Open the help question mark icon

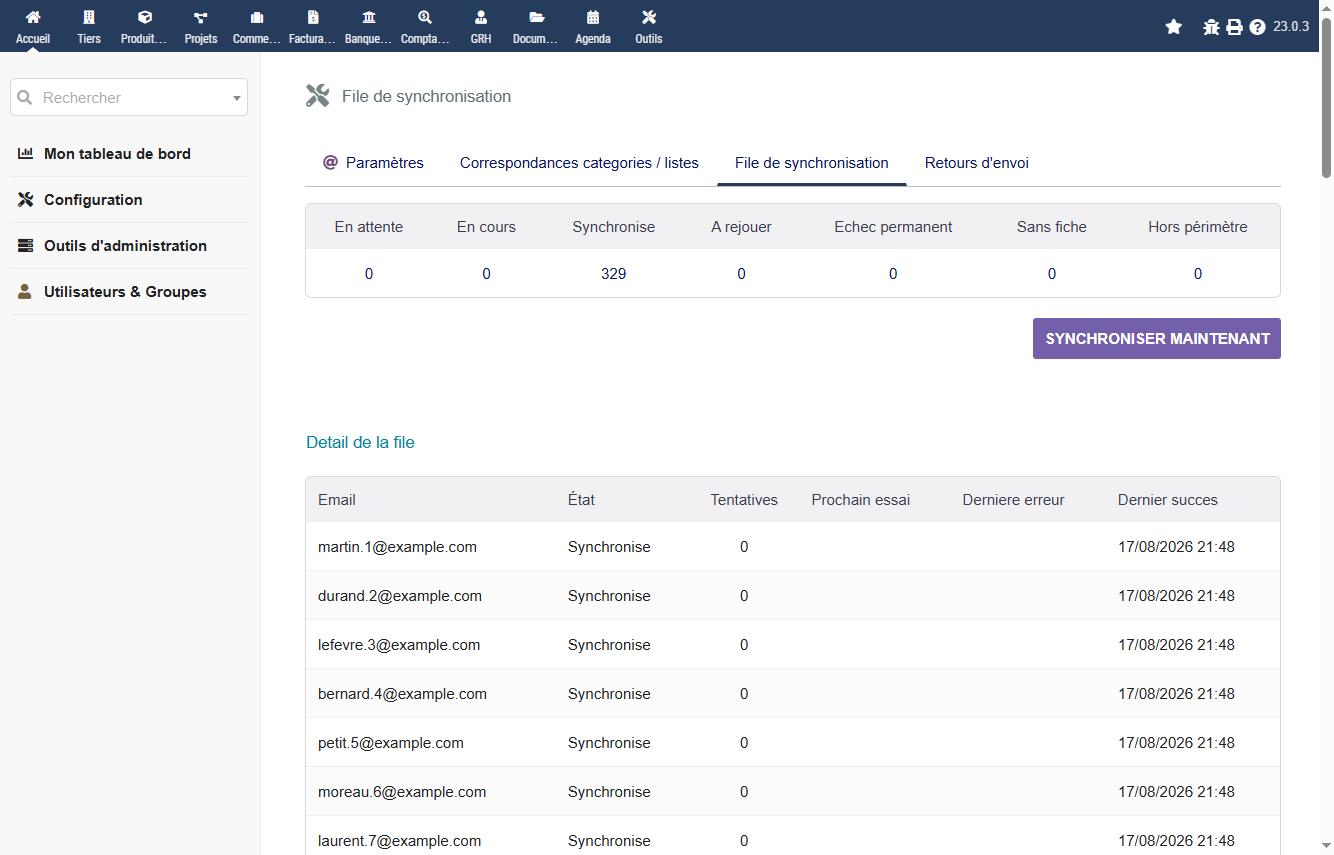[1257, 27]
